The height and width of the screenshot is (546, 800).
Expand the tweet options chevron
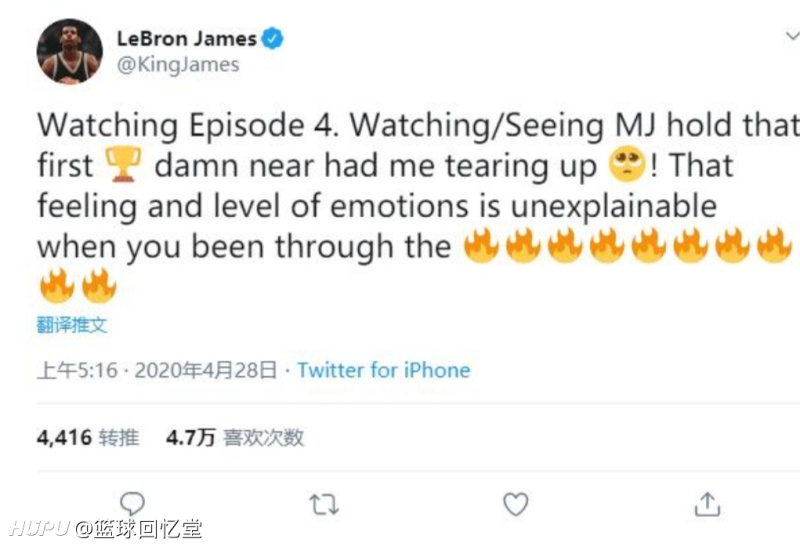point(792,36)
